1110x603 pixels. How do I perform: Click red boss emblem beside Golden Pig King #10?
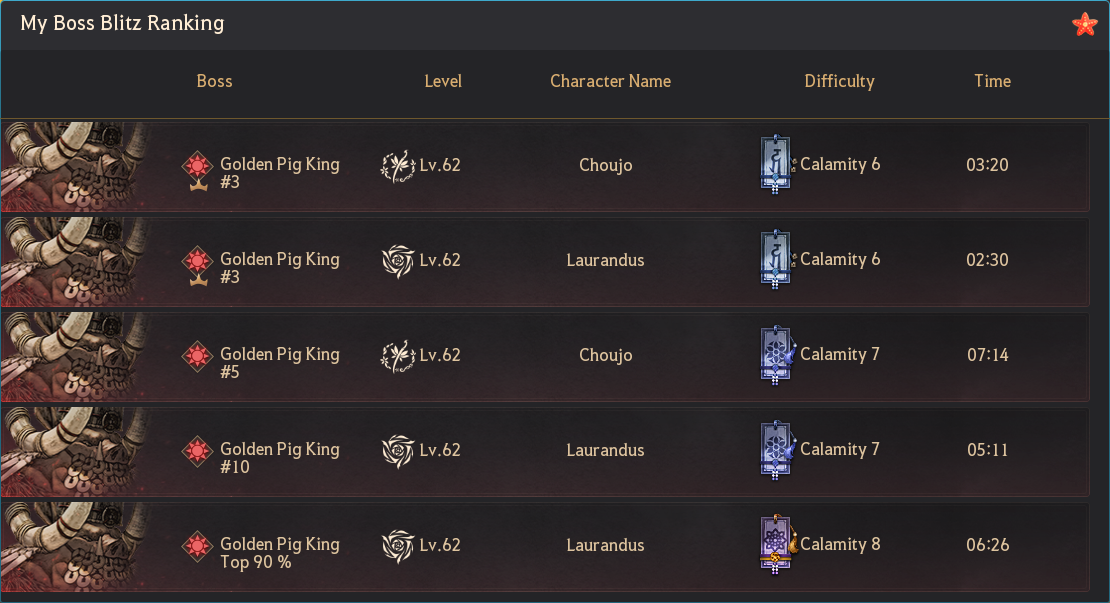[x=198, y=451]
